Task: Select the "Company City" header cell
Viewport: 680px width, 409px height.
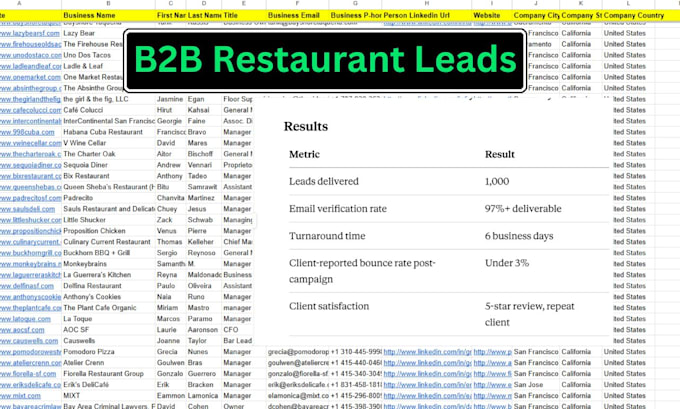Action: [536, 15]
